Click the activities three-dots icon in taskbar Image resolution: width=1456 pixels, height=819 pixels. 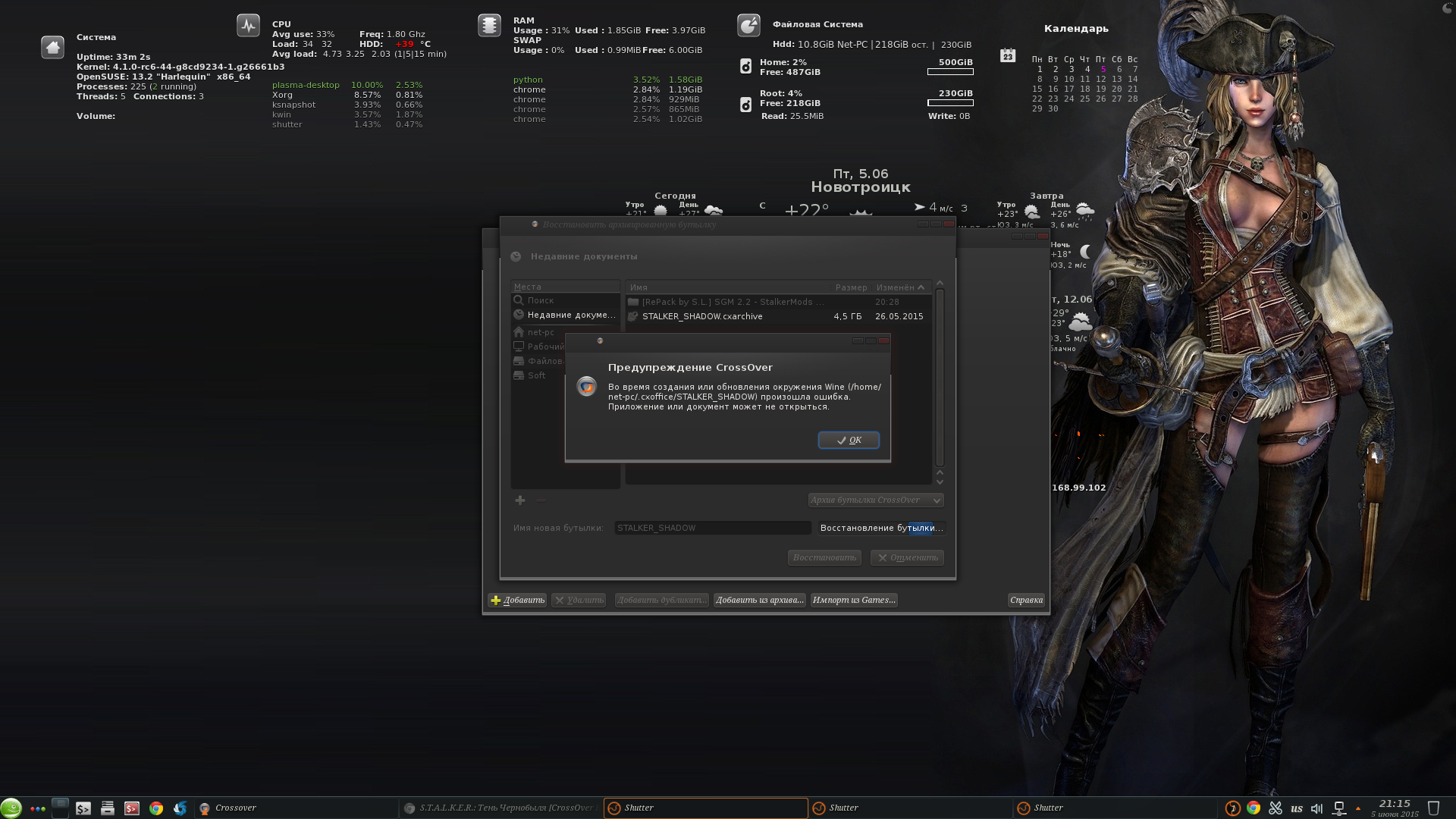click(x=37, y=808)
